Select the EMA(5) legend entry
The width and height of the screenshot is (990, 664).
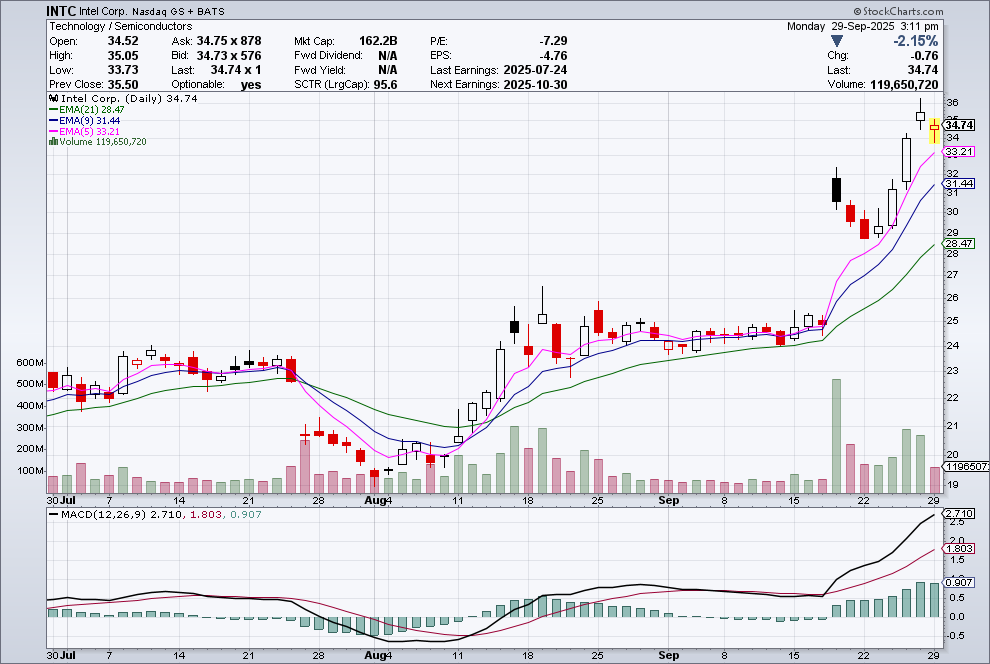[88, 131]
